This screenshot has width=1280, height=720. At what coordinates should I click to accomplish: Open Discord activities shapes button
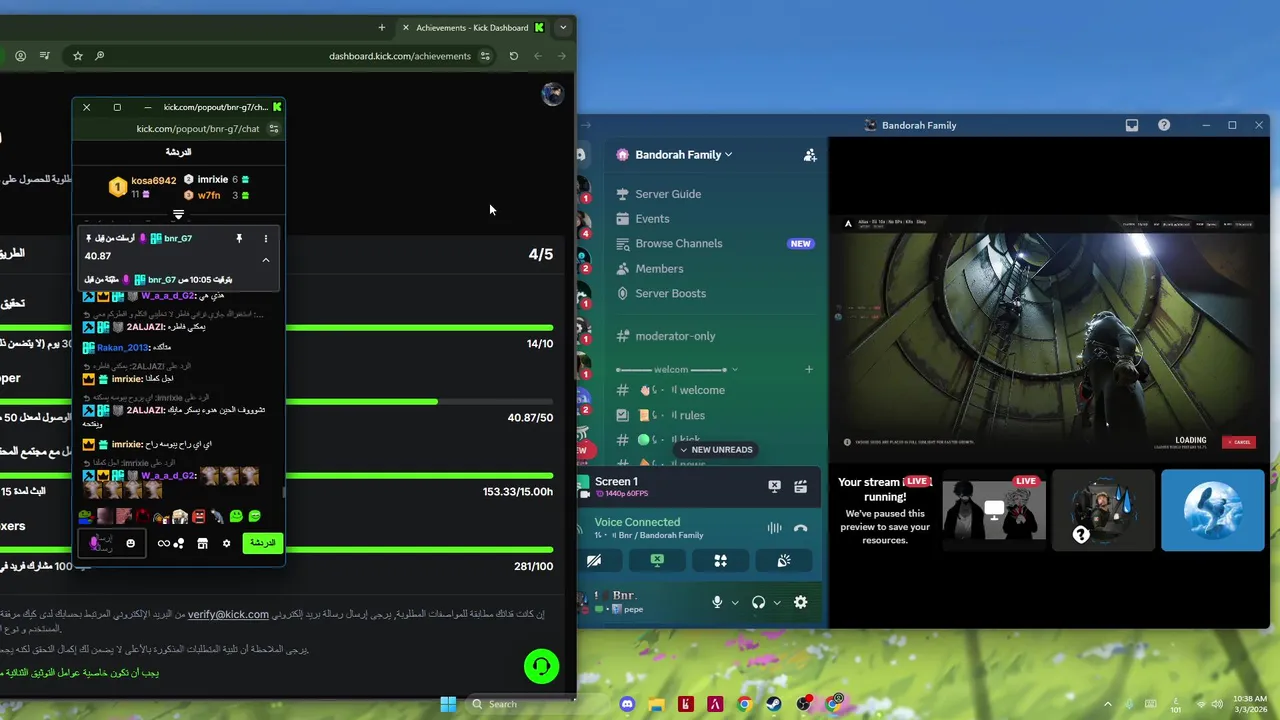point(720,561)
